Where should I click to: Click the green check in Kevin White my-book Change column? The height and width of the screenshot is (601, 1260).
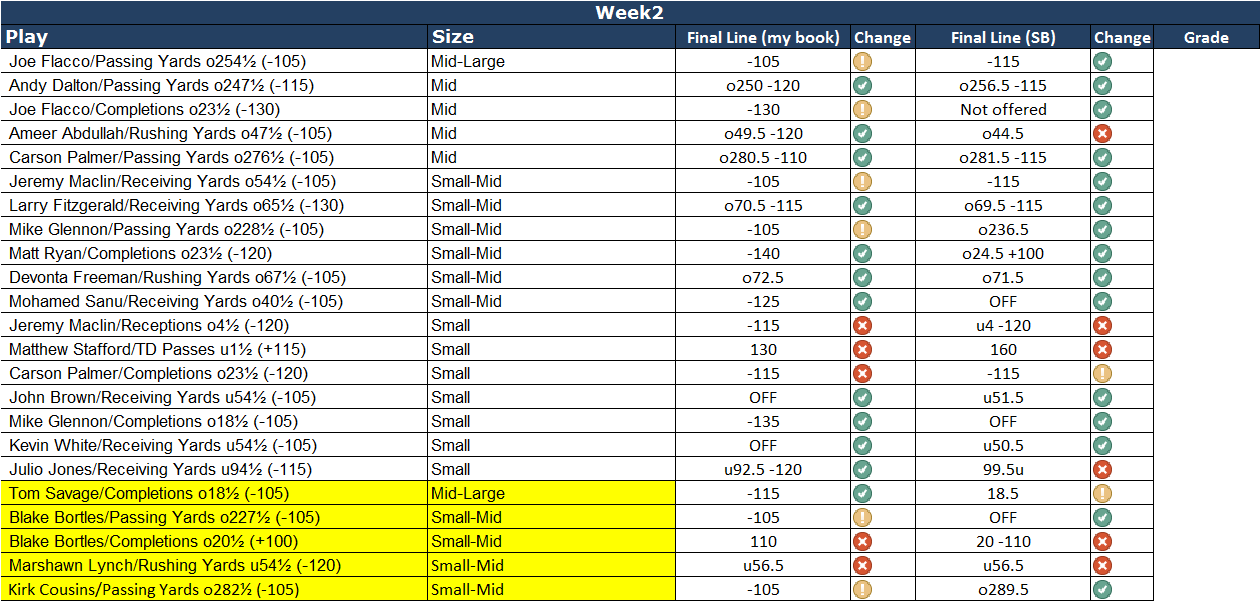[862, 445]
